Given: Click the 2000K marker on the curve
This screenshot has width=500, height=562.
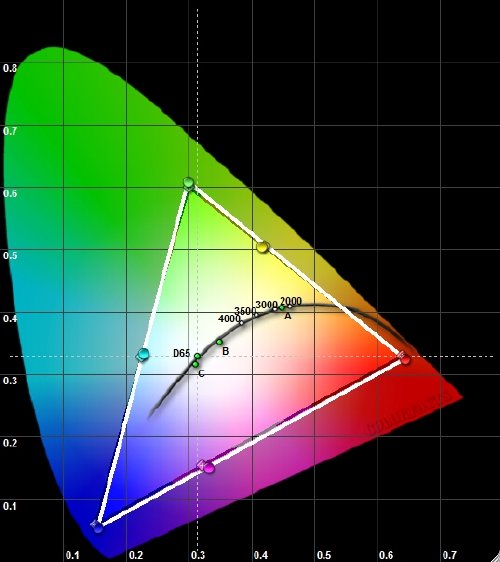Looking at the screenshot, I should click(290, 306).
